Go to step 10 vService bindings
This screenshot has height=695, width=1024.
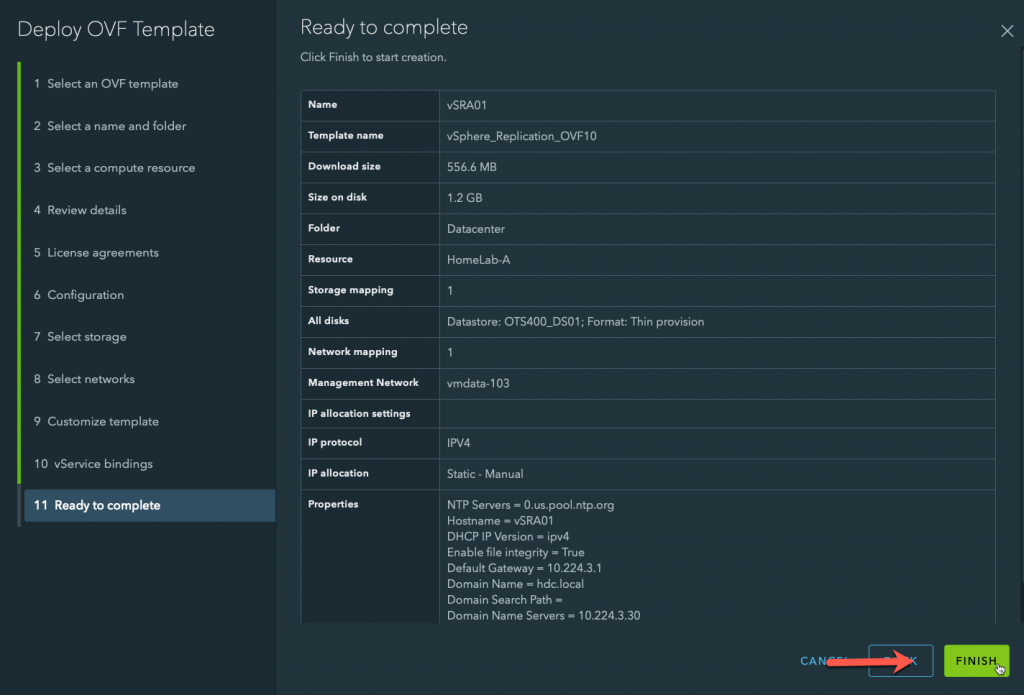pos(93,464)
